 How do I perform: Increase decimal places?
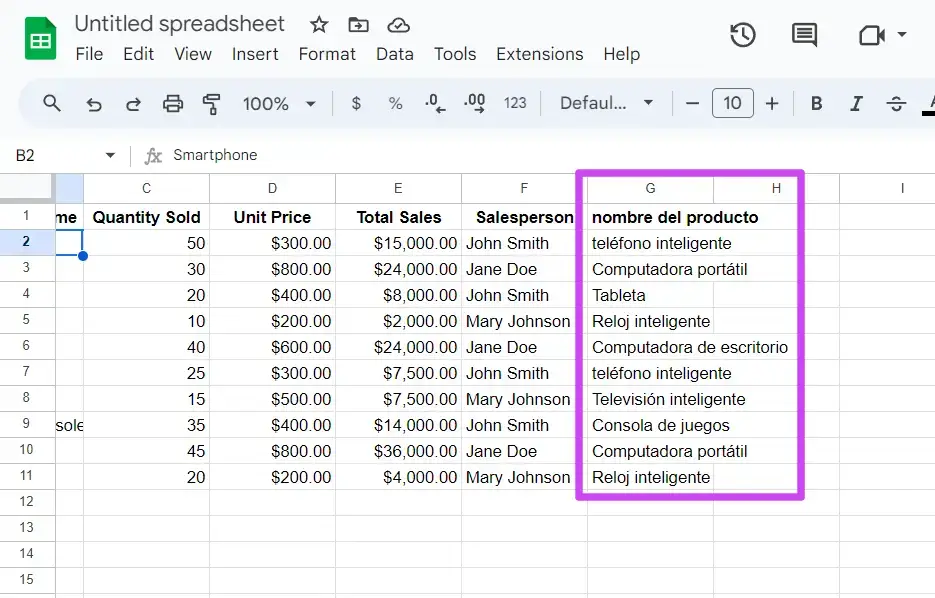(x=475, y=104)
